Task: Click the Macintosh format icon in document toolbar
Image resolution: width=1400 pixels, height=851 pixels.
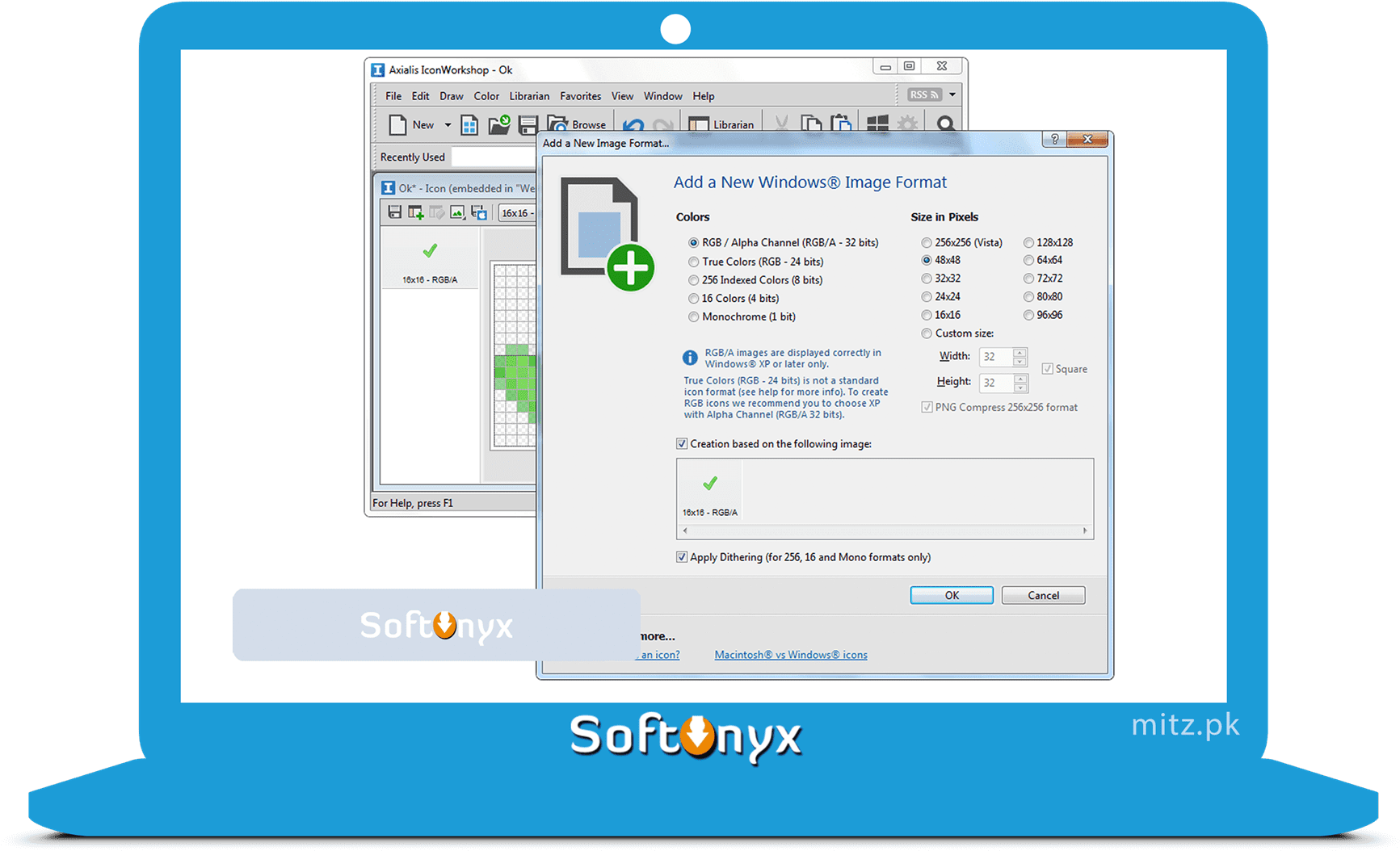Action: pyautogui.click(x=479, y=212)
